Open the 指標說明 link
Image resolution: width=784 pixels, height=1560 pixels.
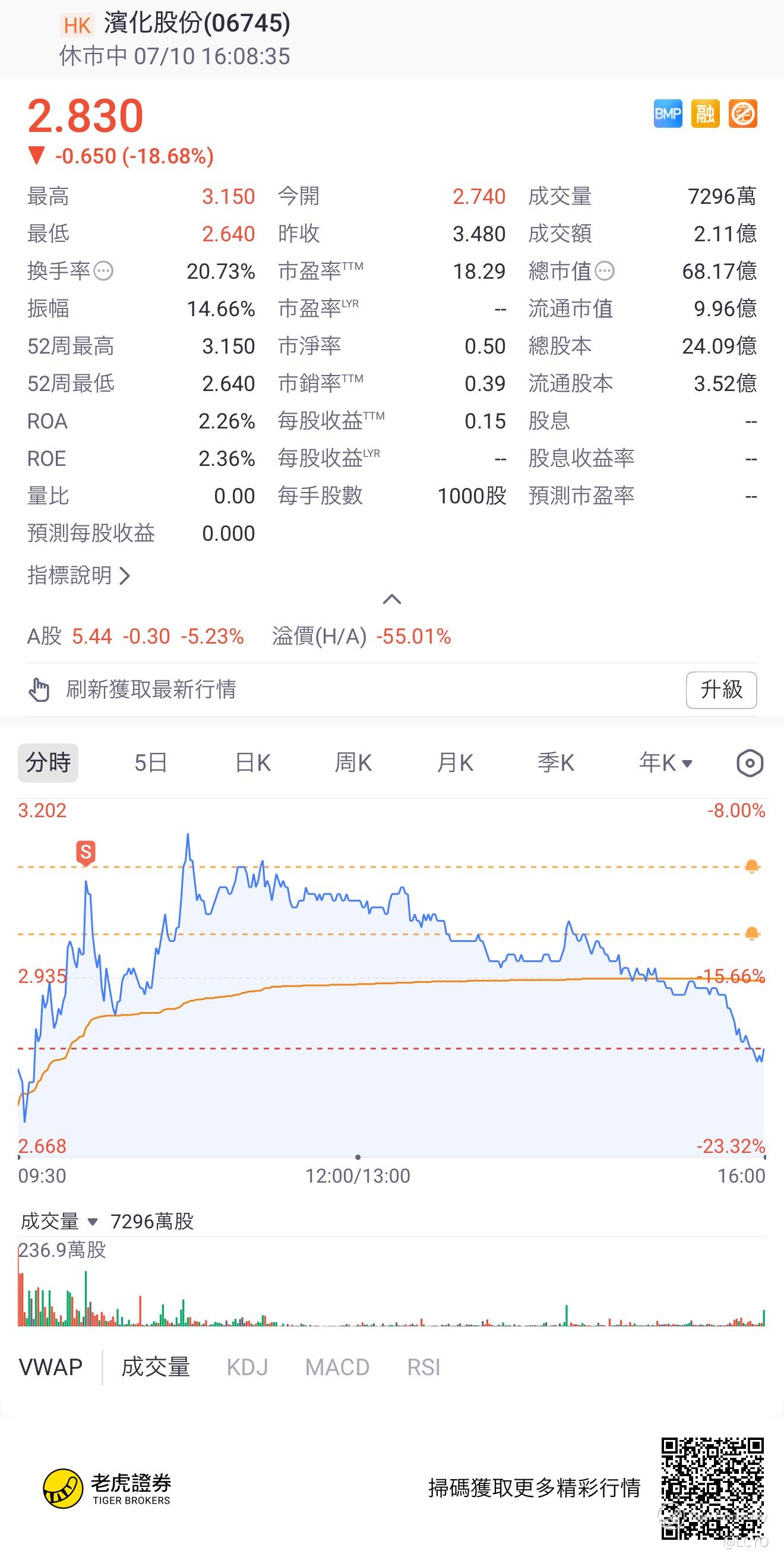[79, 575]
